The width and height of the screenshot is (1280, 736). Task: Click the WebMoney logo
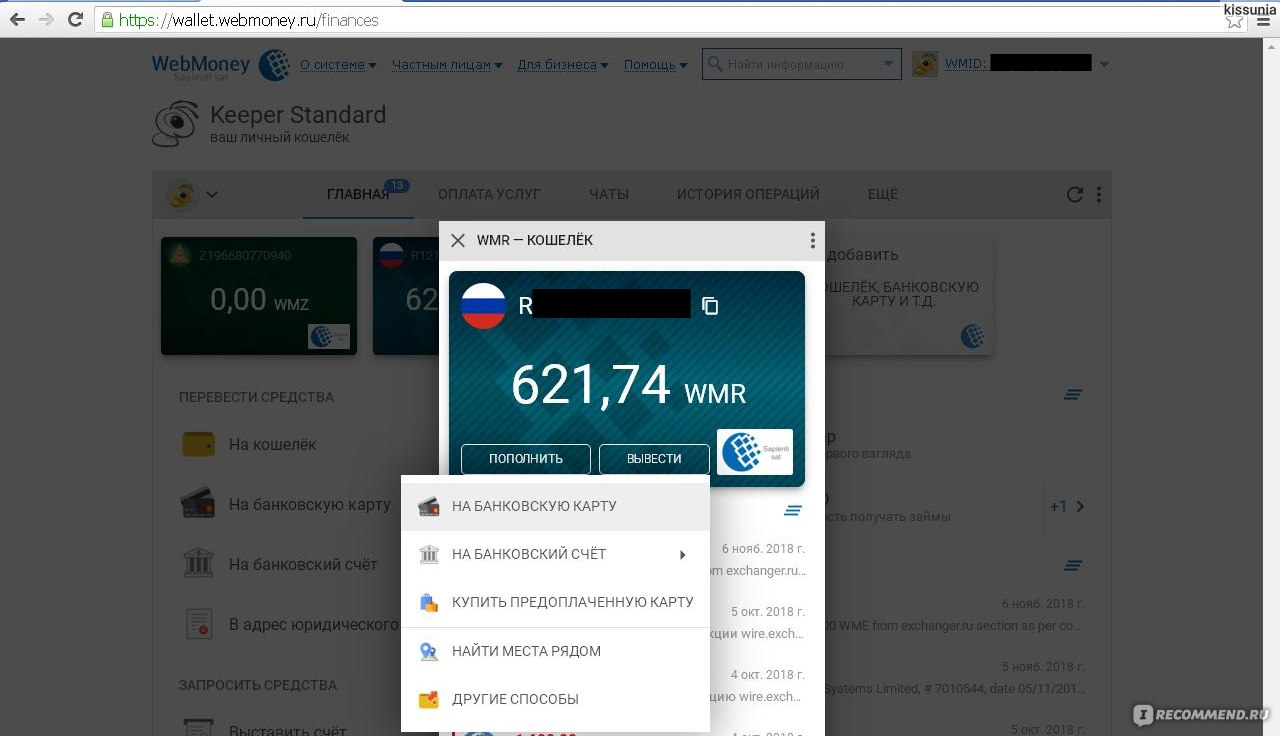(x=220, y=65)
